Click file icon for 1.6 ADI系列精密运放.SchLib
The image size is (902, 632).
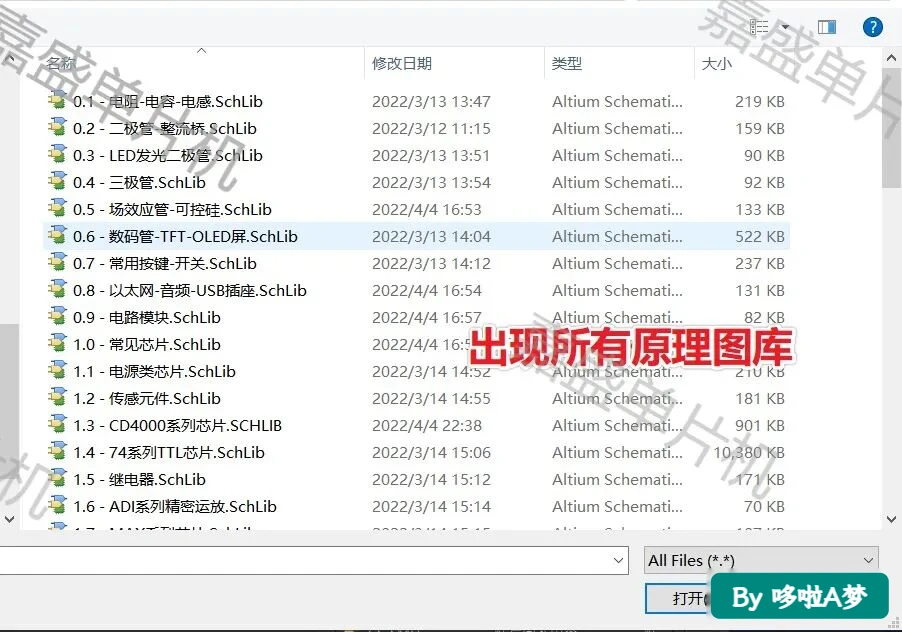[x=57, y=506]
